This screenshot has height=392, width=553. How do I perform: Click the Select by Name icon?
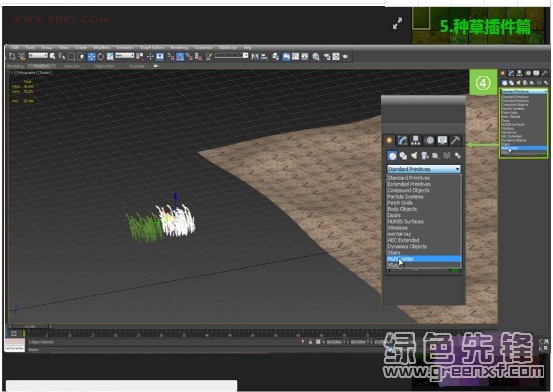click(x=62, y=56)
